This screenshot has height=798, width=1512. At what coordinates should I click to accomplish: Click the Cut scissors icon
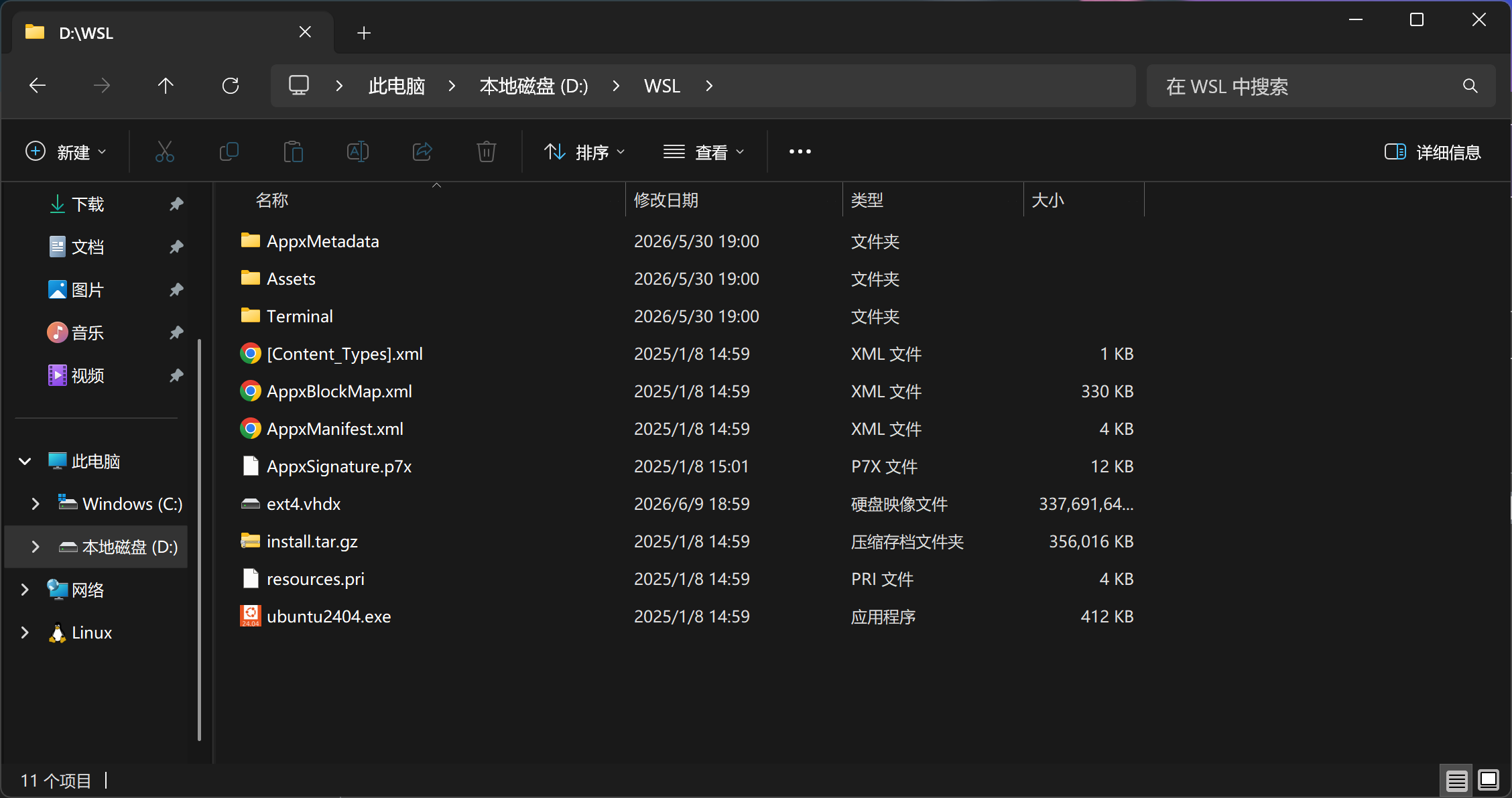164,152
